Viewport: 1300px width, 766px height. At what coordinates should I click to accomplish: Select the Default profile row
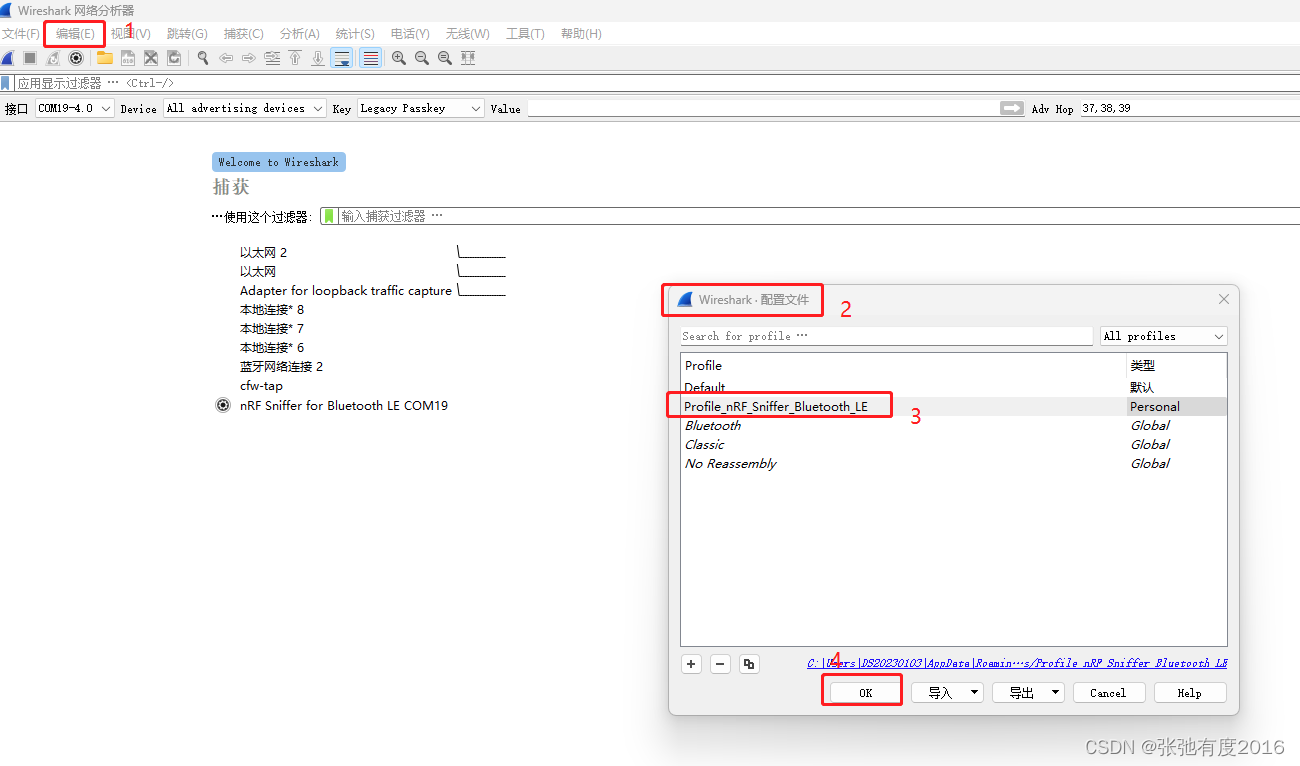pos(953,387)
